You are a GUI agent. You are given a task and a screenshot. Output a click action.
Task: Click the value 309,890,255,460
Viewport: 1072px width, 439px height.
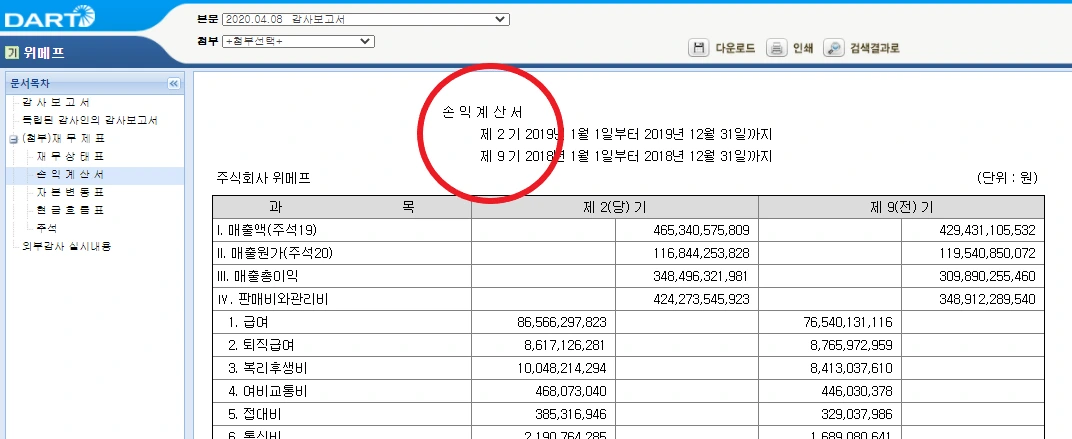[988, 277]
